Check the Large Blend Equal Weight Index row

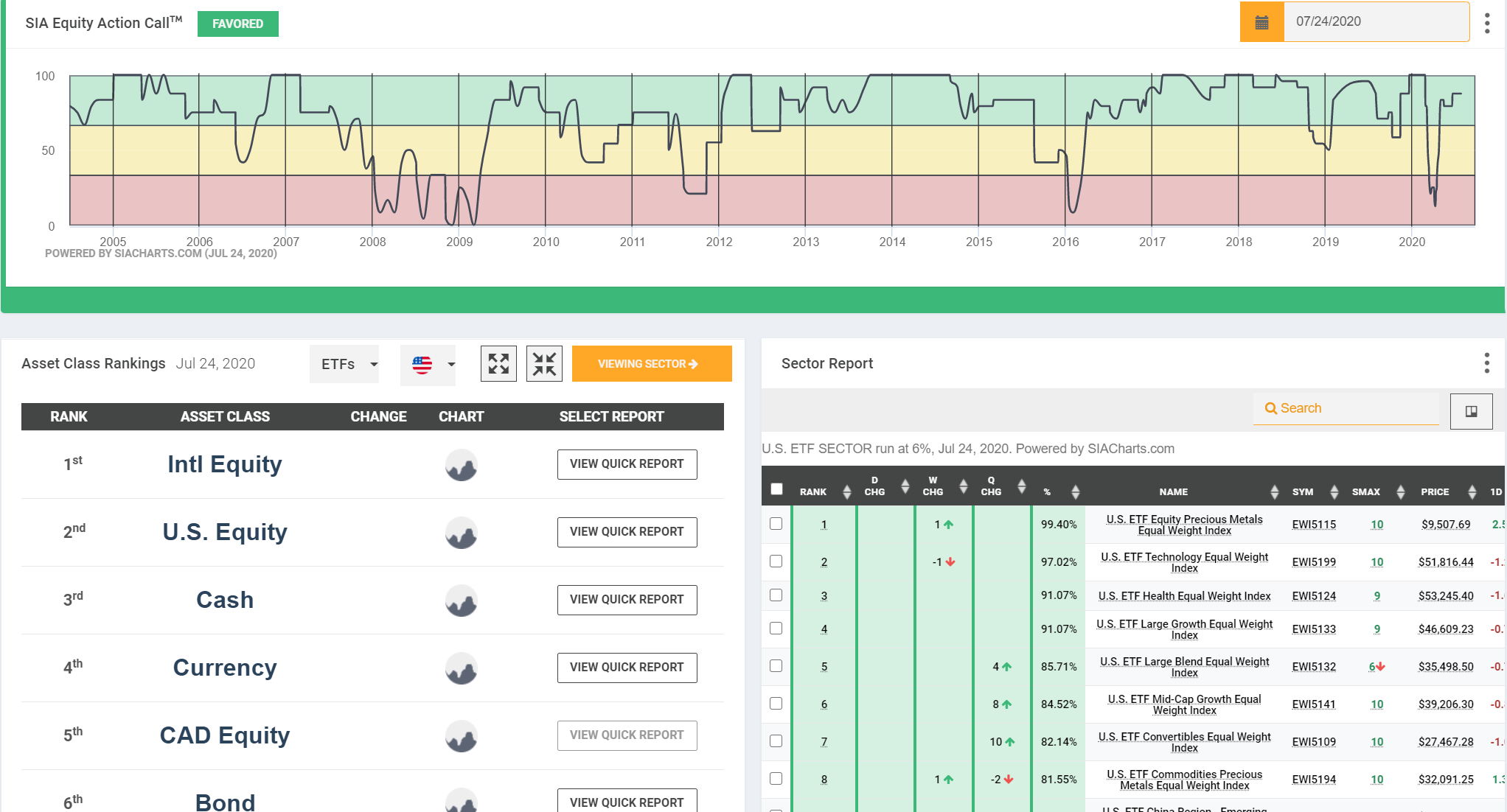(x=776, y=665)
